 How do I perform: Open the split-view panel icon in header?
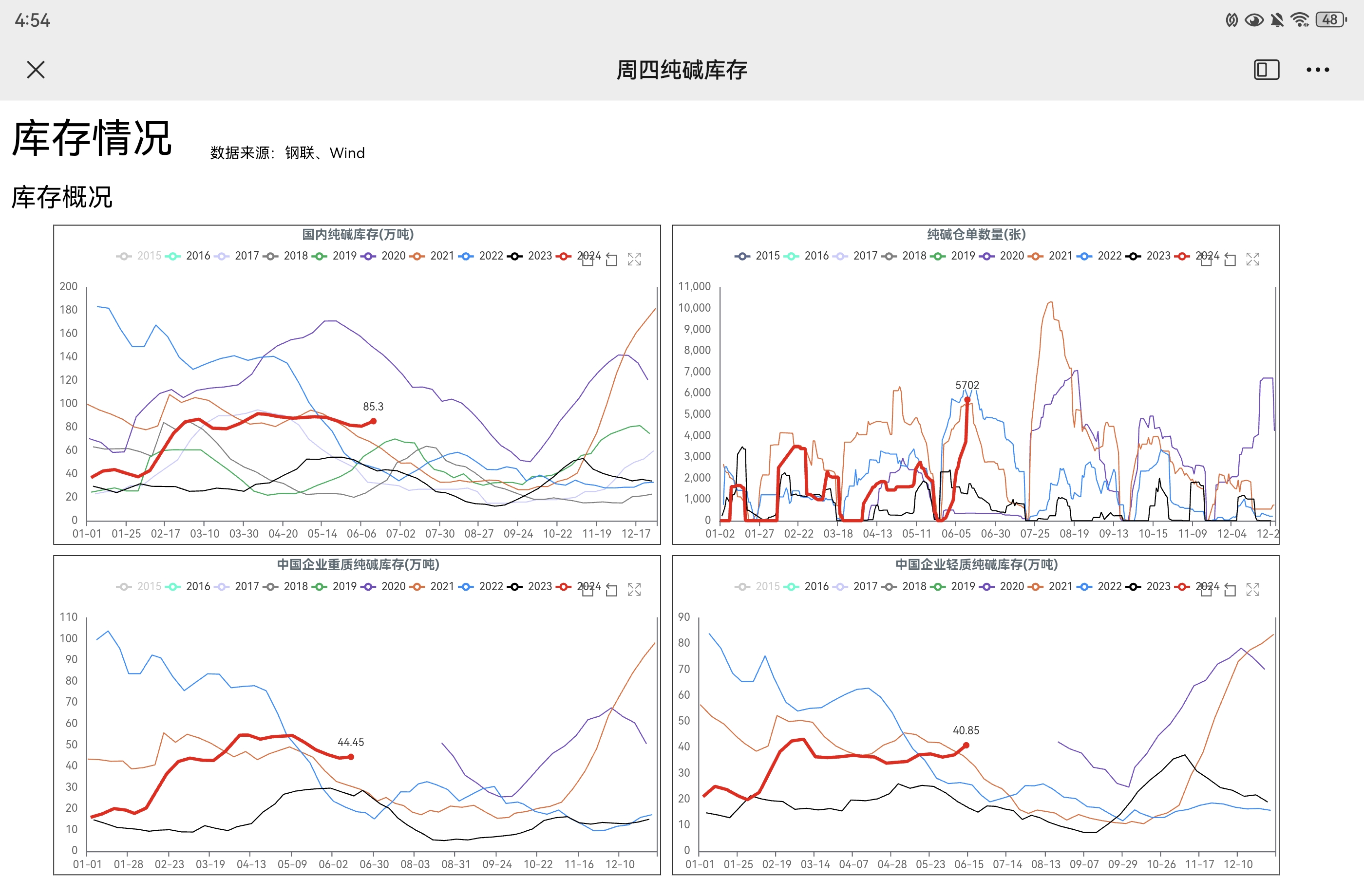click(x=1266, y=70)
